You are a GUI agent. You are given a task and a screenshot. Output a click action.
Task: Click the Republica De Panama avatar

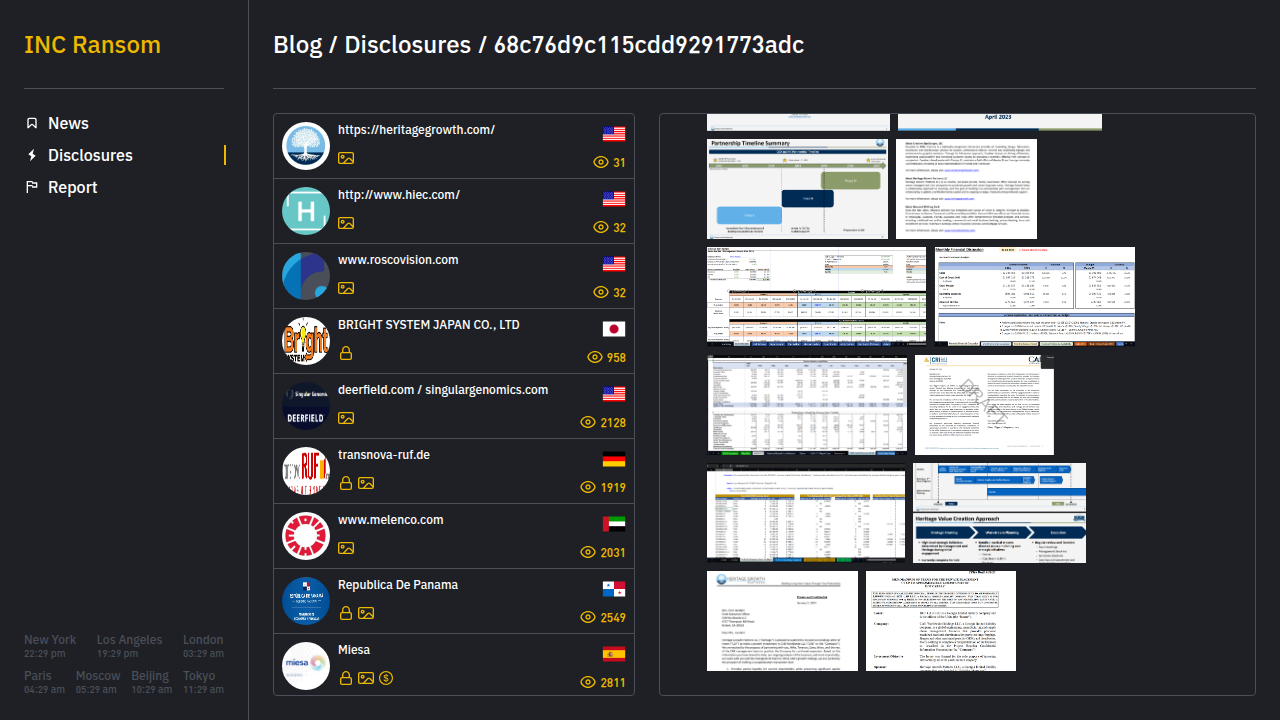pyautogui.click(x=306, y=601)
